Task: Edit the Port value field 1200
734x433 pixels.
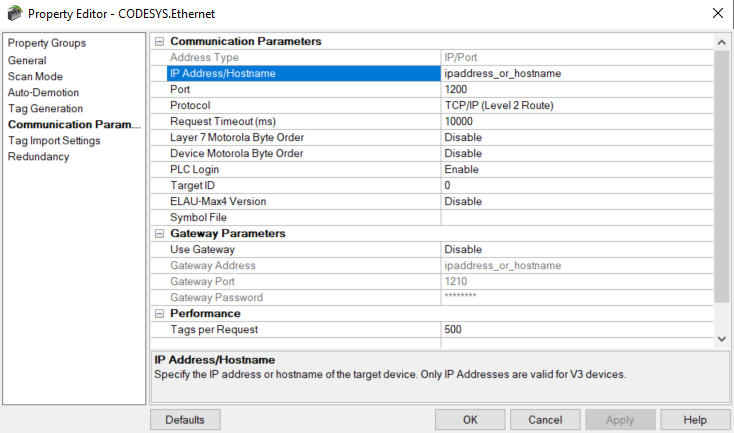Action: (x=577, y=90)
